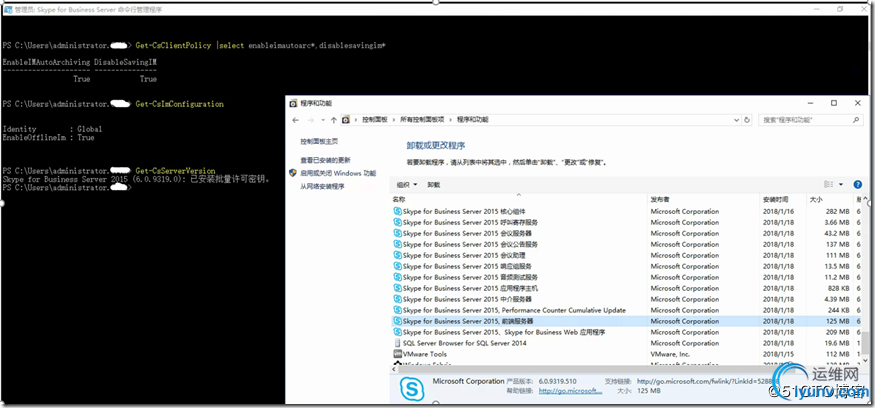Screen dimensions: 875x408
Task: Click Get-CsImConfiguration command in shell
Action: [180, 104]
